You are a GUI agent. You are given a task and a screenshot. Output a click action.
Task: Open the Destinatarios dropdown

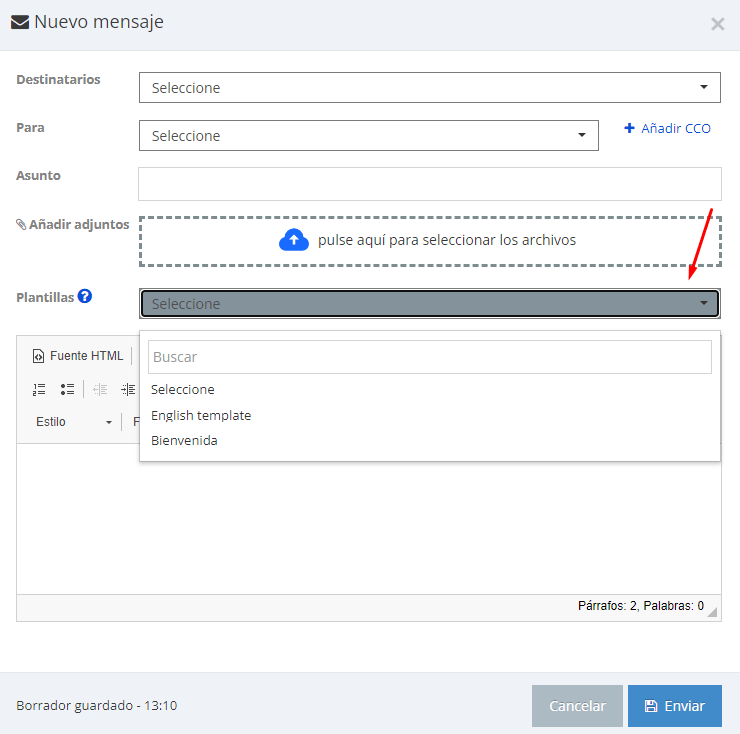pyautogui.click(x=429, y=88)
